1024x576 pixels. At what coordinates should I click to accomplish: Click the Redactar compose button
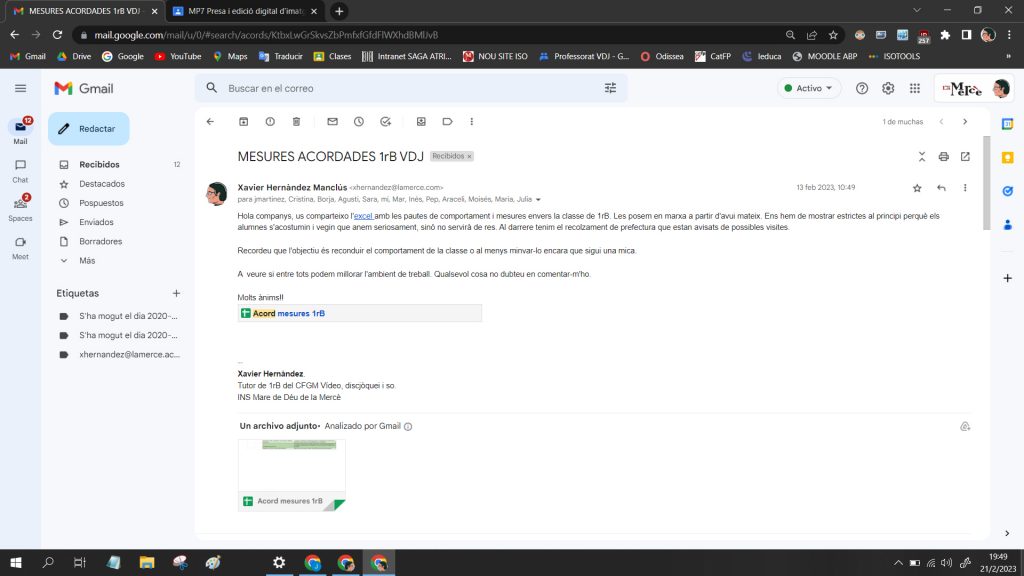pos(88,129)
